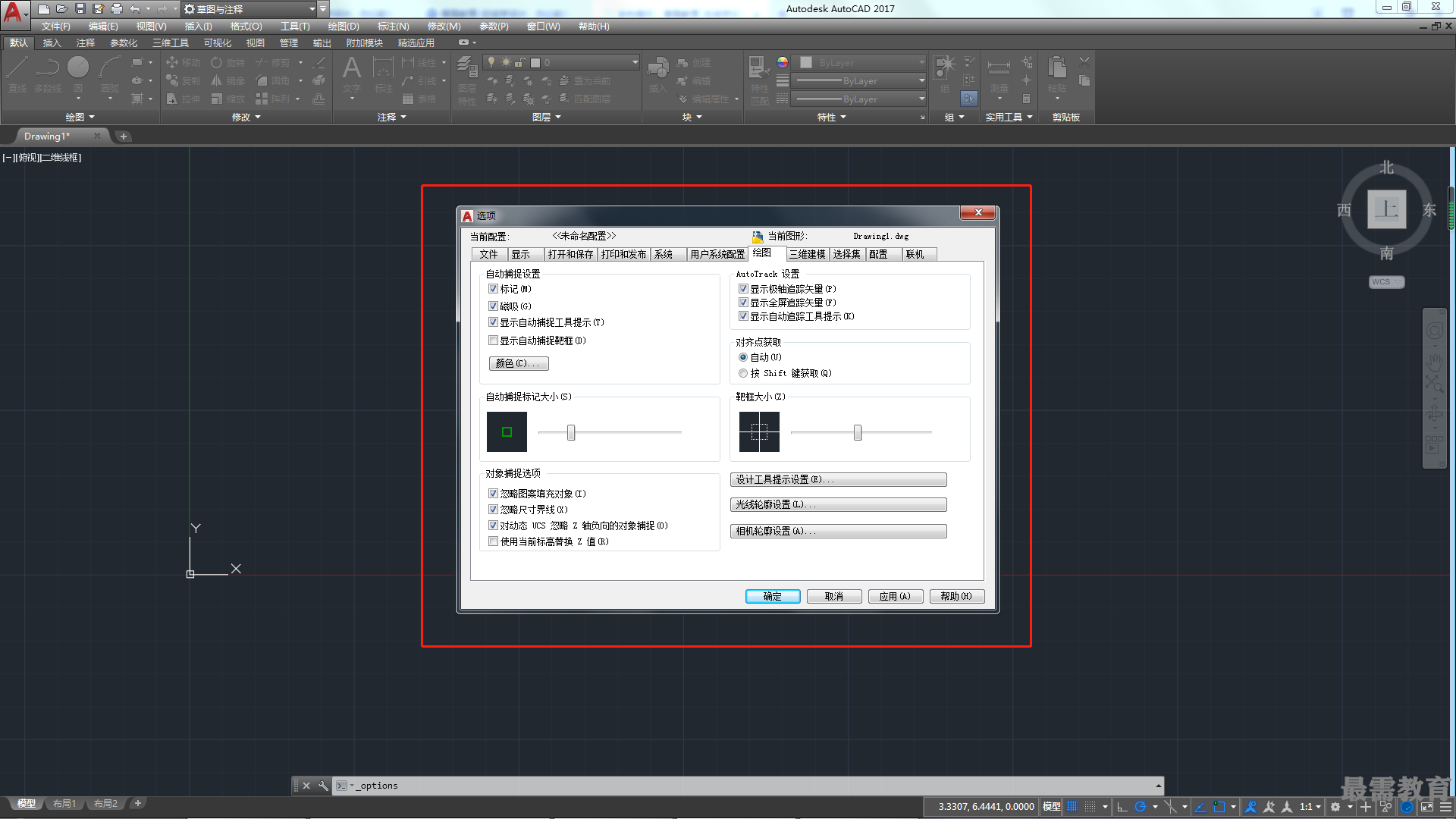
Task: Open the 文件(F) menu
Action: (x=56, y=27)
